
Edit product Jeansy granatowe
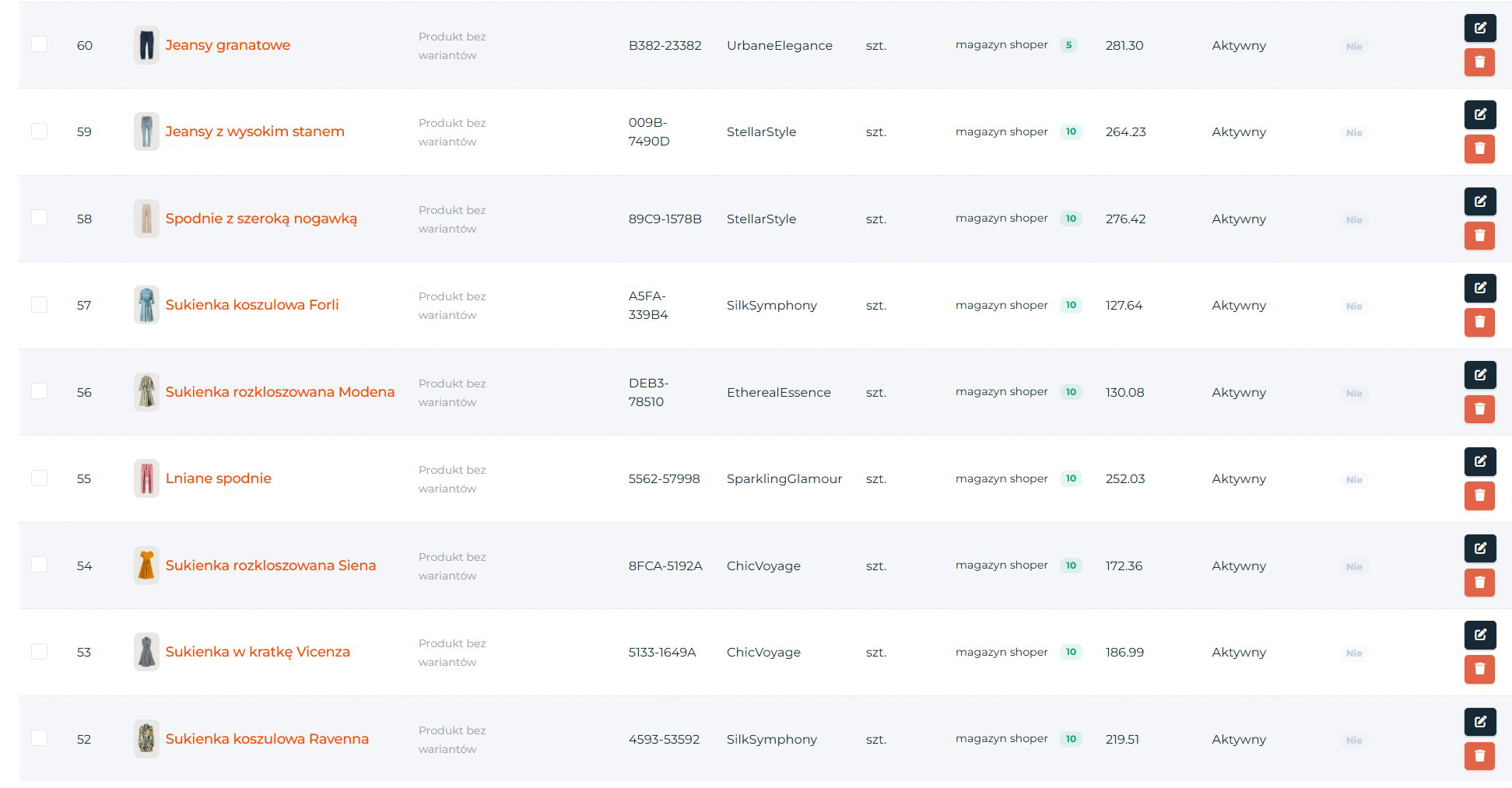(1479, 28)
